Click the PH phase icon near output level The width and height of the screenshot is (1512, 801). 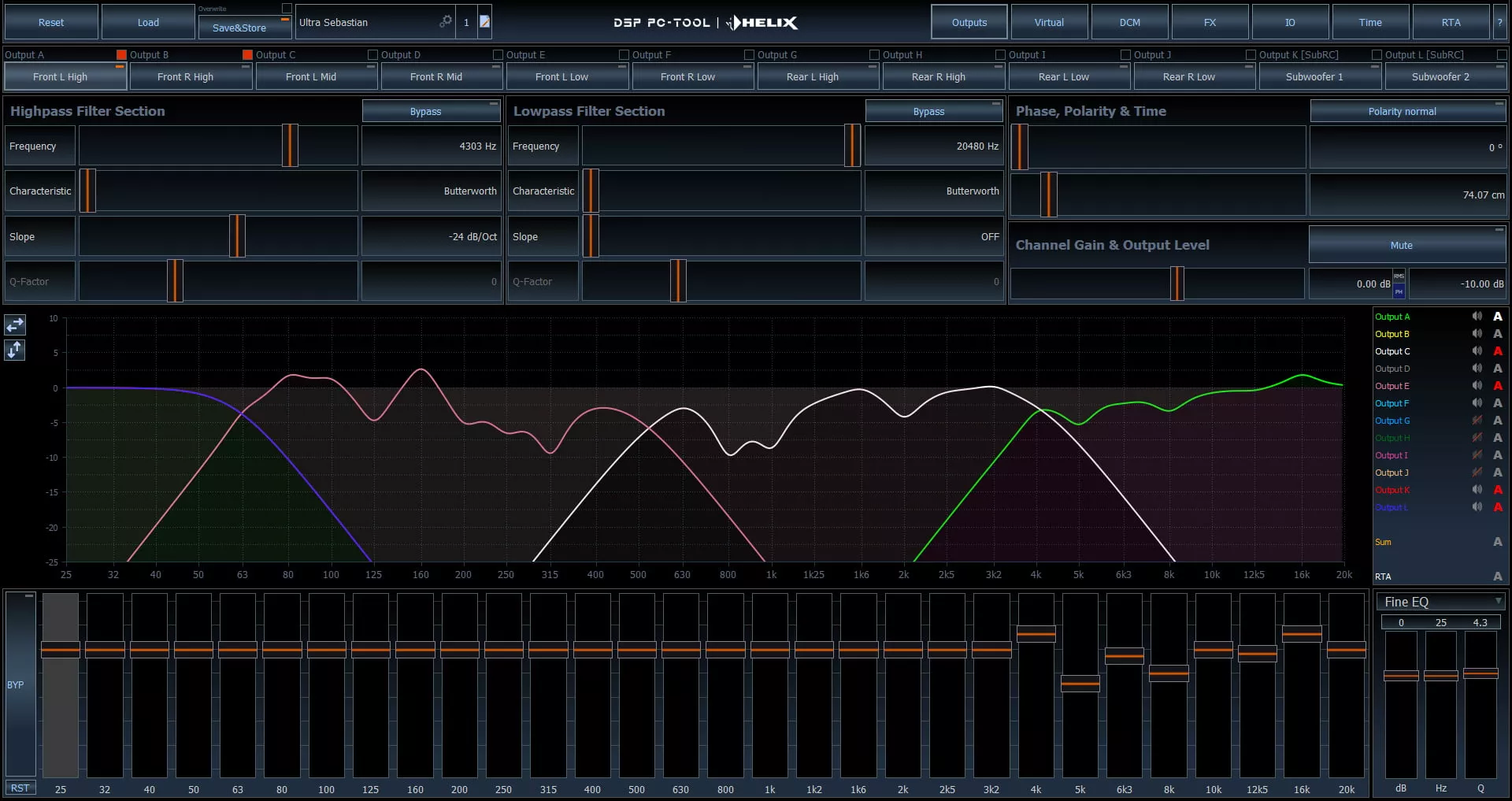[1399, 291]
